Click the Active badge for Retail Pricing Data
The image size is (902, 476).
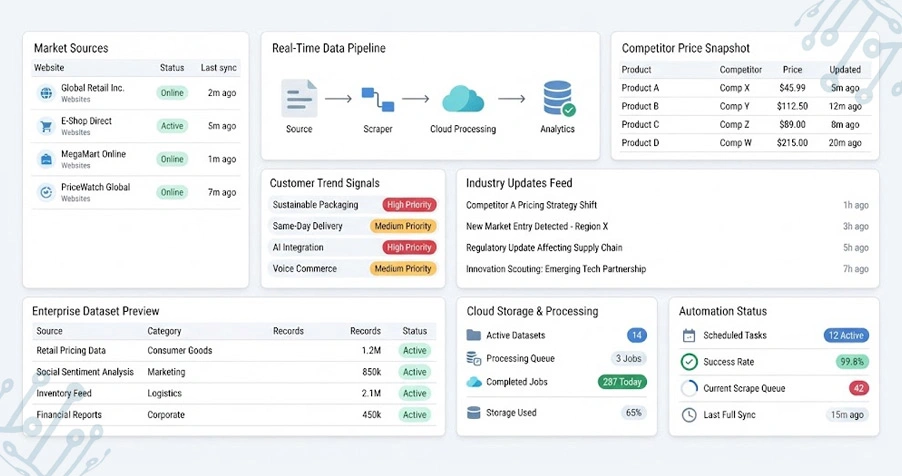click(x=415, y=351)
